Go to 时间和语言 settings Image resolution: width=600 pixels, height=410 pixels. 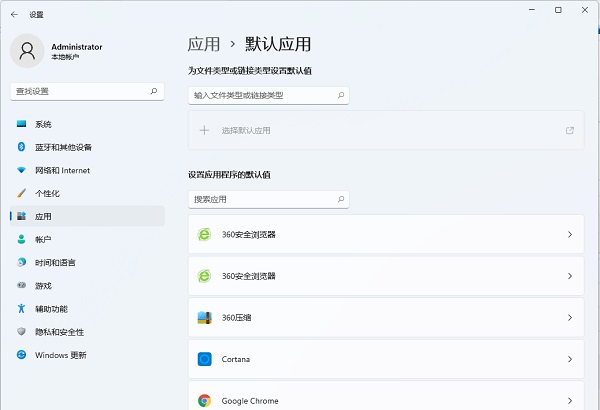point(55,262)
